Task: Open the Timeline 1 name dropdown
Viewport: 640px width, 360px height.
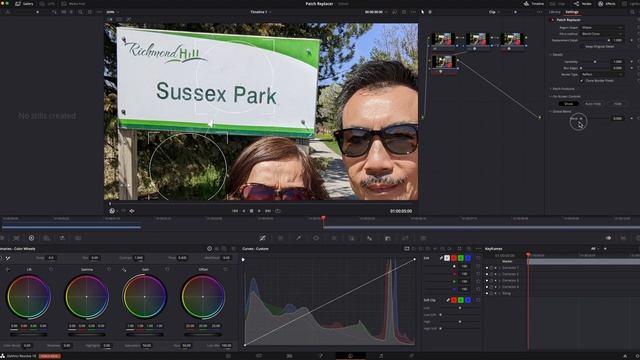Action: [x=260, y=12]
